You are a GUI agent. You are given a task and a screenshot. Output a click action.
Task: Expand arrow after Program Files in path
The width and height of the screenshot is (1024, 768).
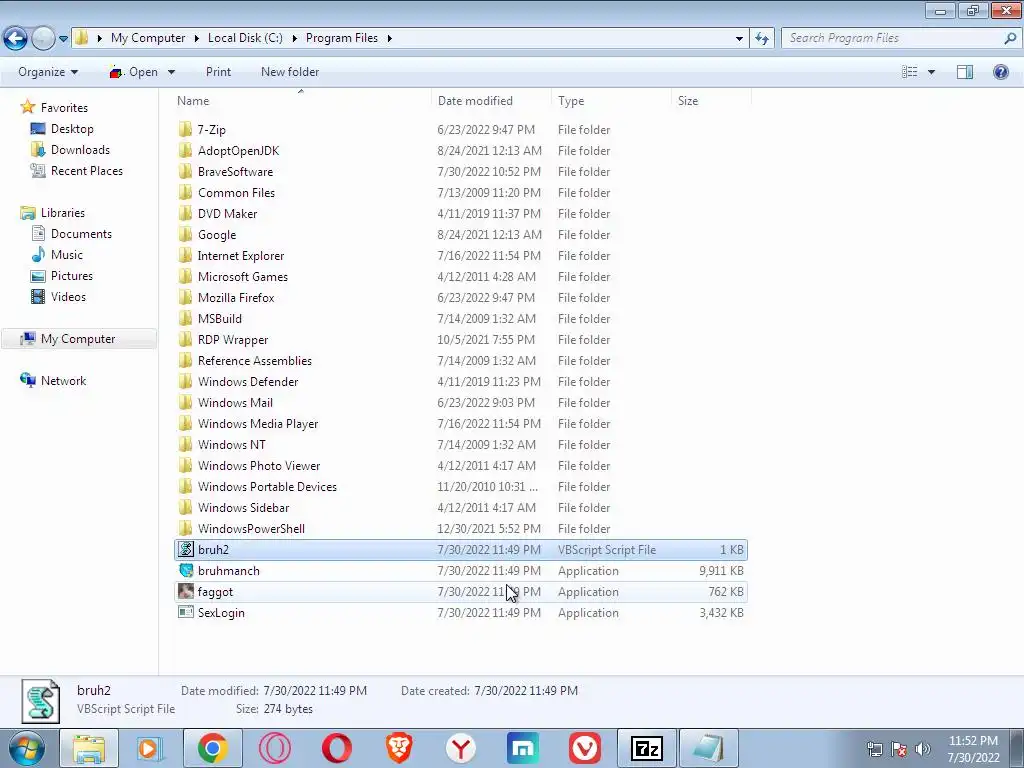[x=389, y=38]
